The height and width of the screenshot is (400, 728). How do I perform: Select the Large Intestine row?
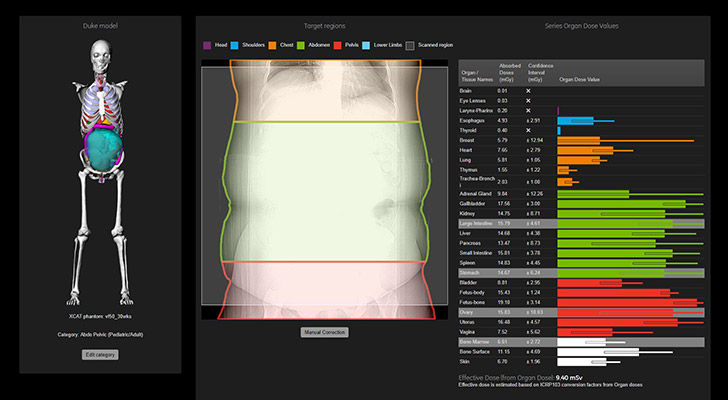581,224
